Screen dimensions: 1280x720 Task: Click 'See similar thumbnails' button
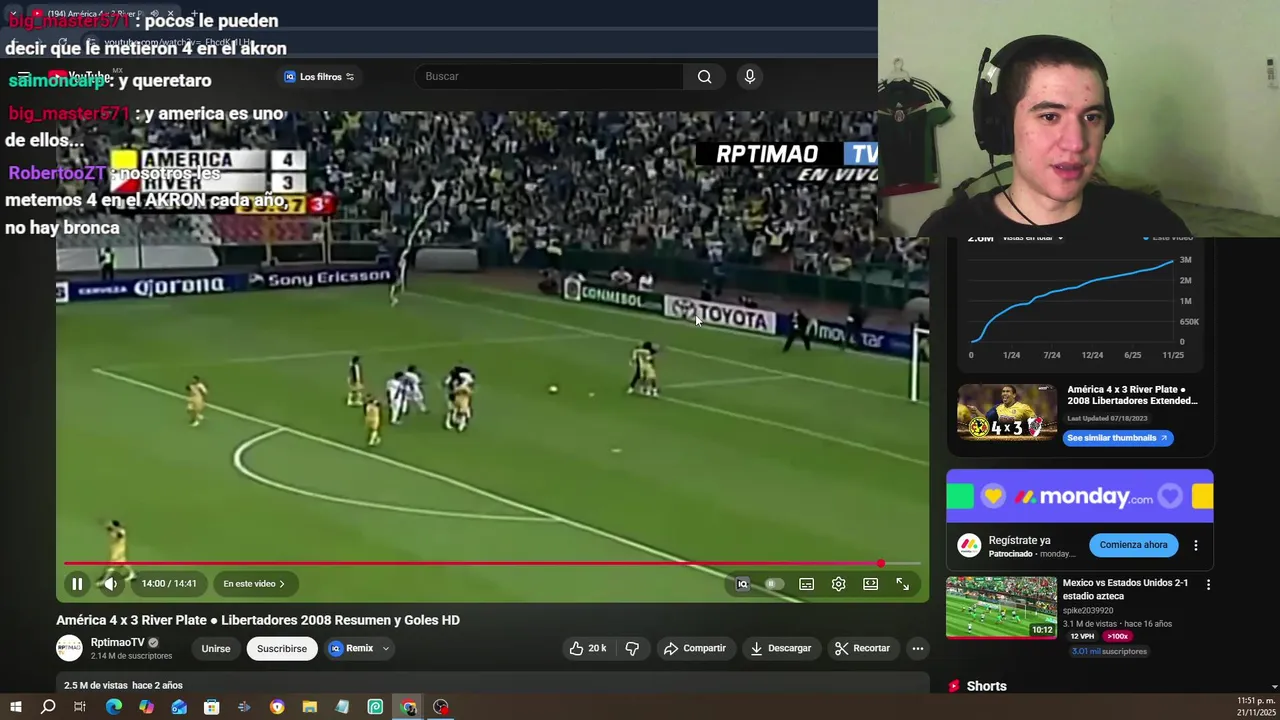[1117, 438]
